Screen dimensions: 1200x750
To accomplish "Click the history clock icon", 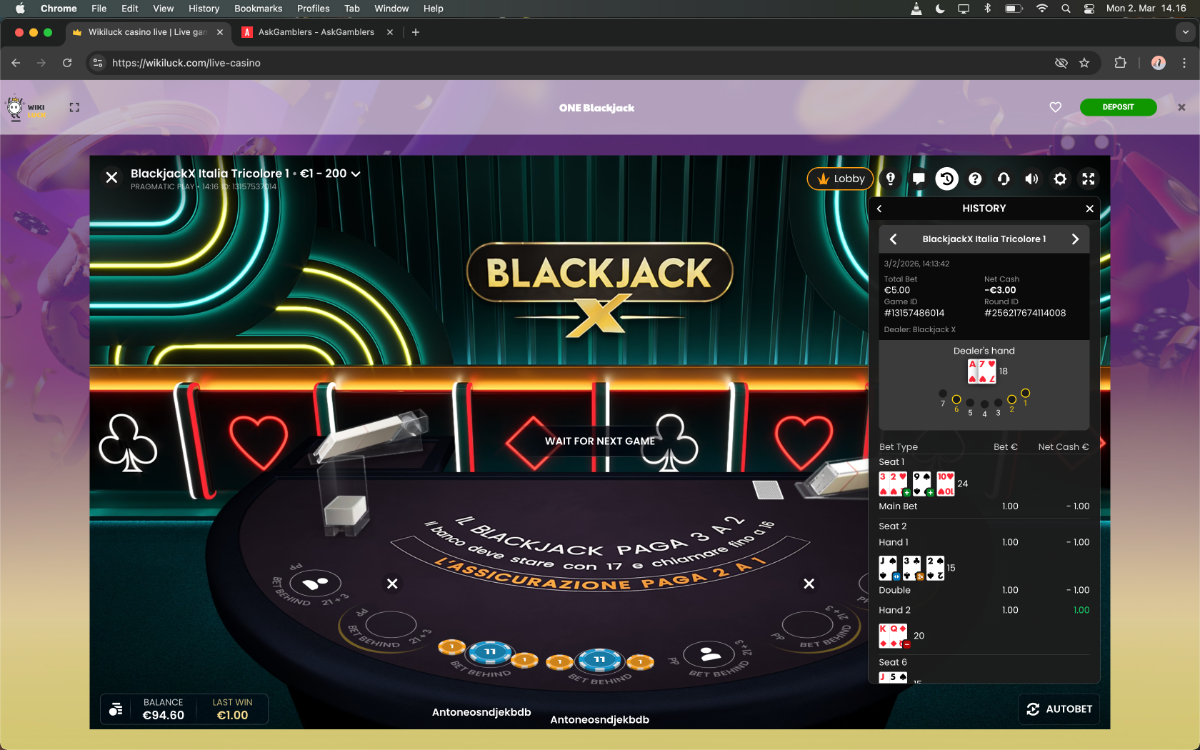I will pyautogui.click(x=946, y=179).
